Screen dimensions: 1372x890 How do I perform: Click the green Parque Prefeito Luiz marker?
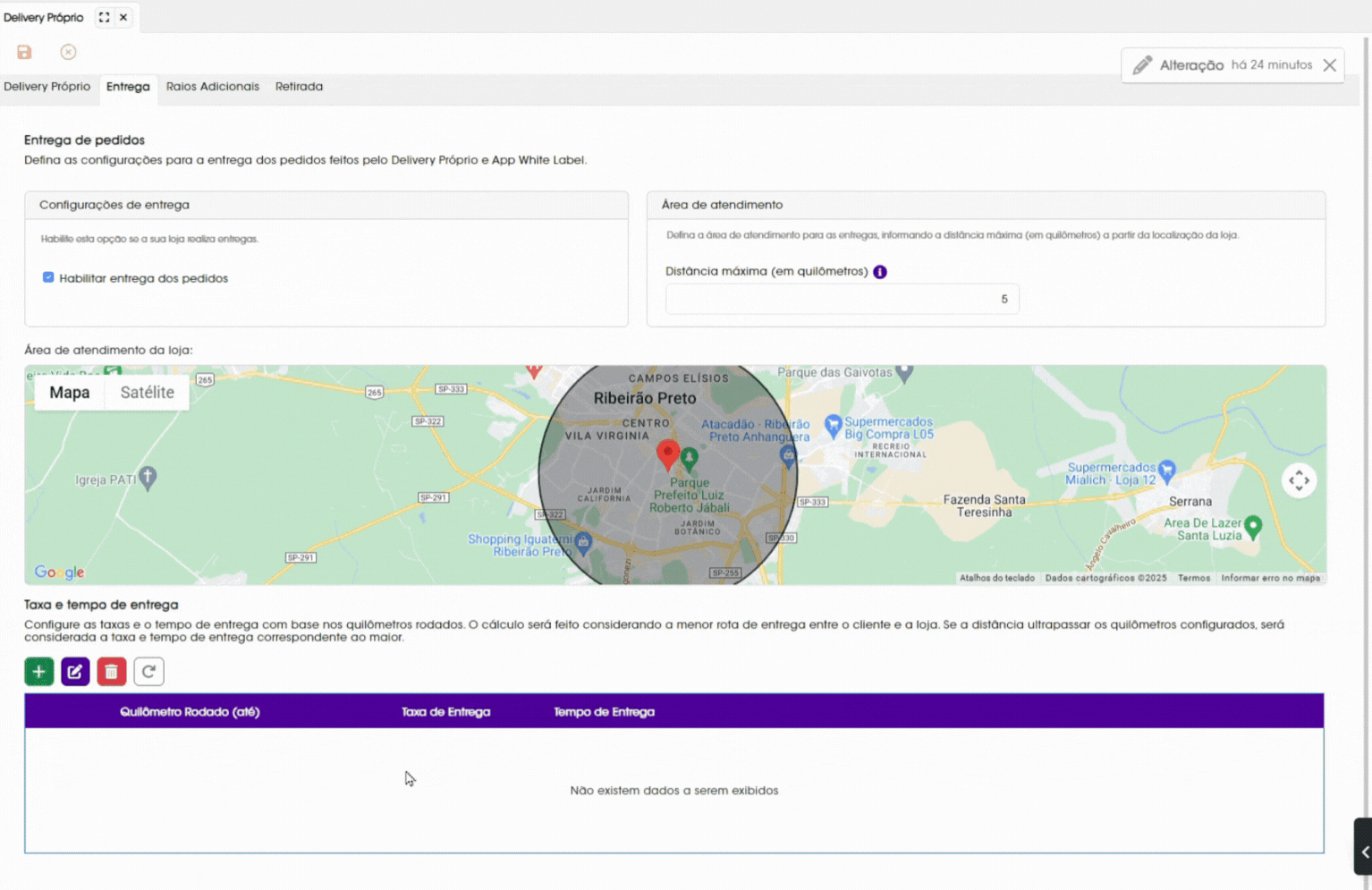pyautogui.click(x=689, y=458)
